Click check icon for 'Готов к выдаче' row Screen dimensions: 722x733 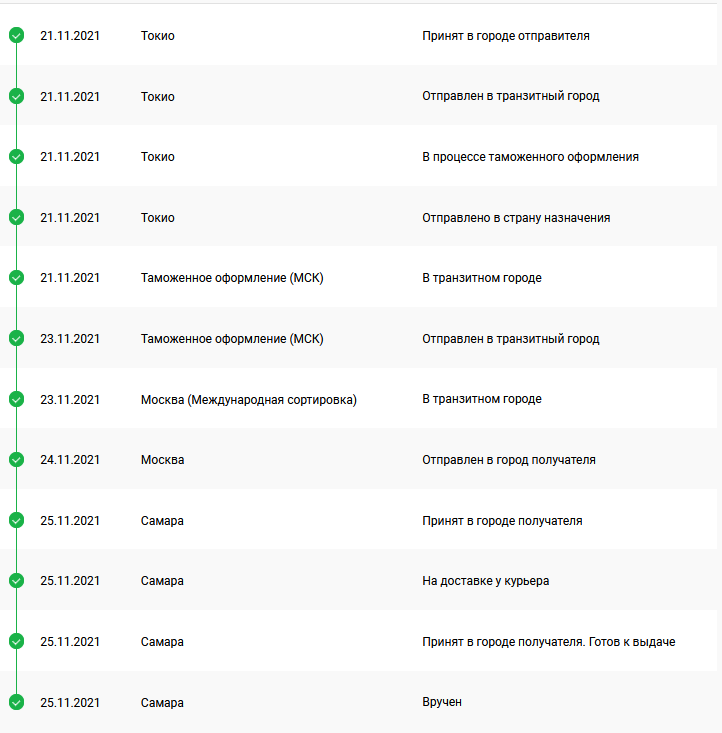coord(16,642)
